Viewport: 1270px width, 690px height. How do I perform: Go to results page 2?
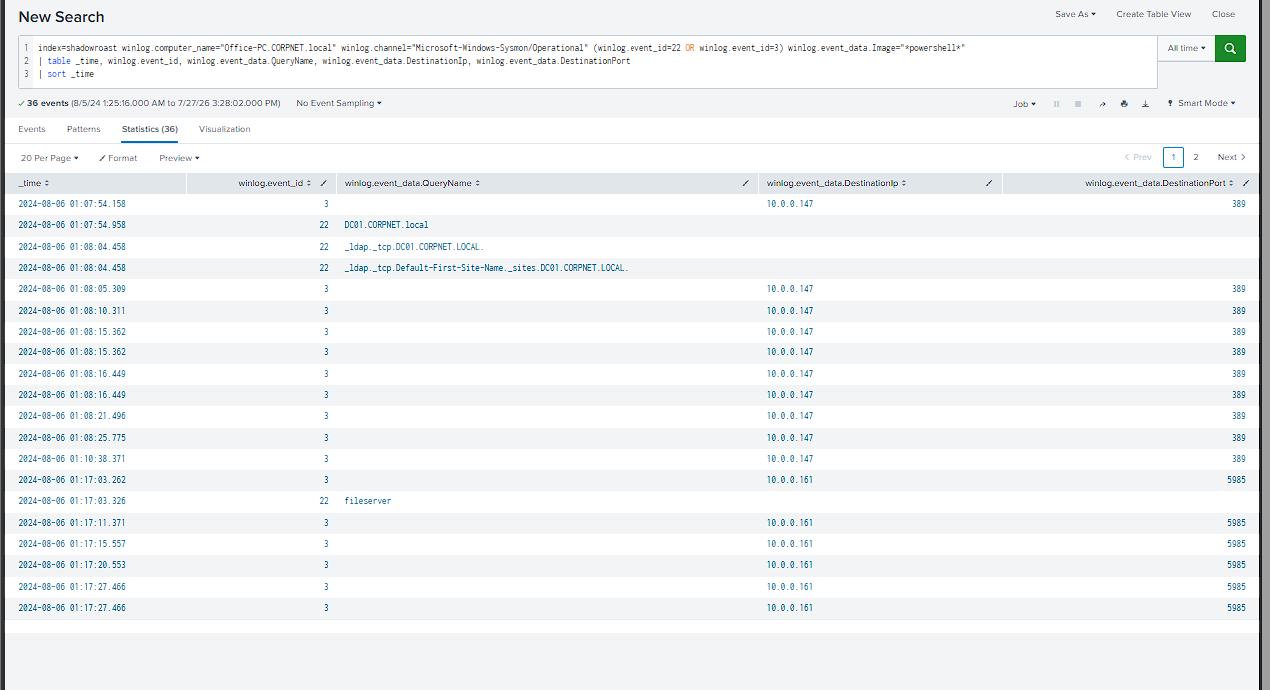pos(1196,157)
